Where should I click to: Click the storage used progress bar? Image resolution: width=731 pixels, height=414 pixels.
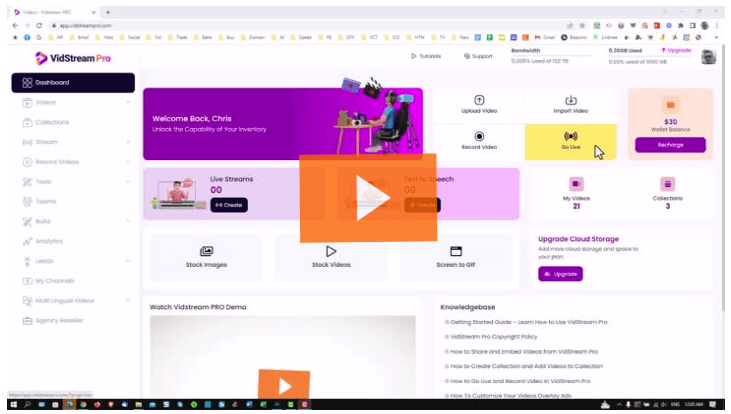click(x=649, y=56)
